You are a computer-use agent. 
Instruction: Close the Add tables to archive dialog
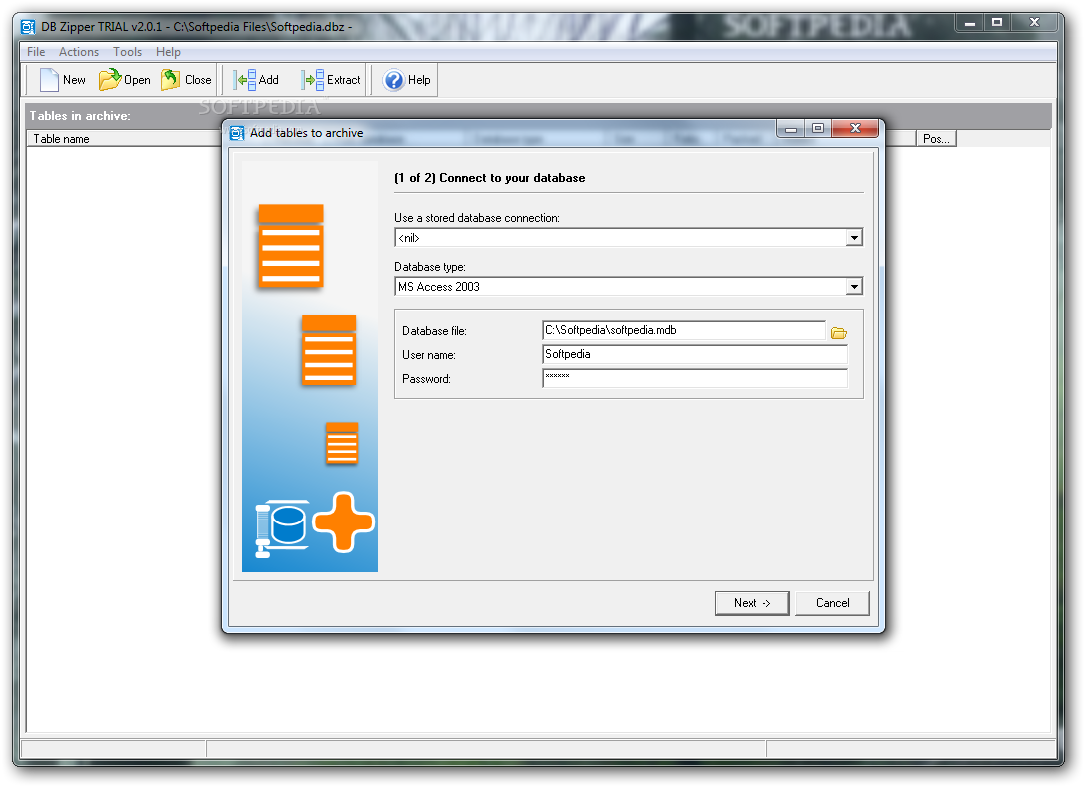[x=855, y=128]
